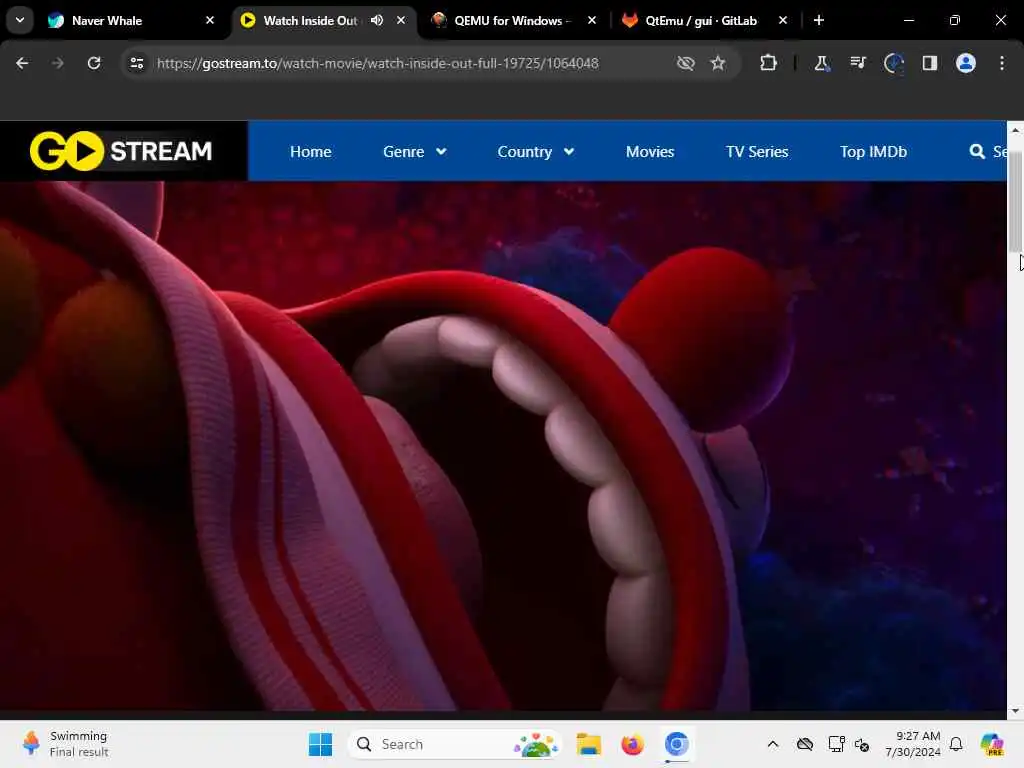
Task: Open File Explorer from the taskbar
Action: pyautogui.click(x=588, y=744)
